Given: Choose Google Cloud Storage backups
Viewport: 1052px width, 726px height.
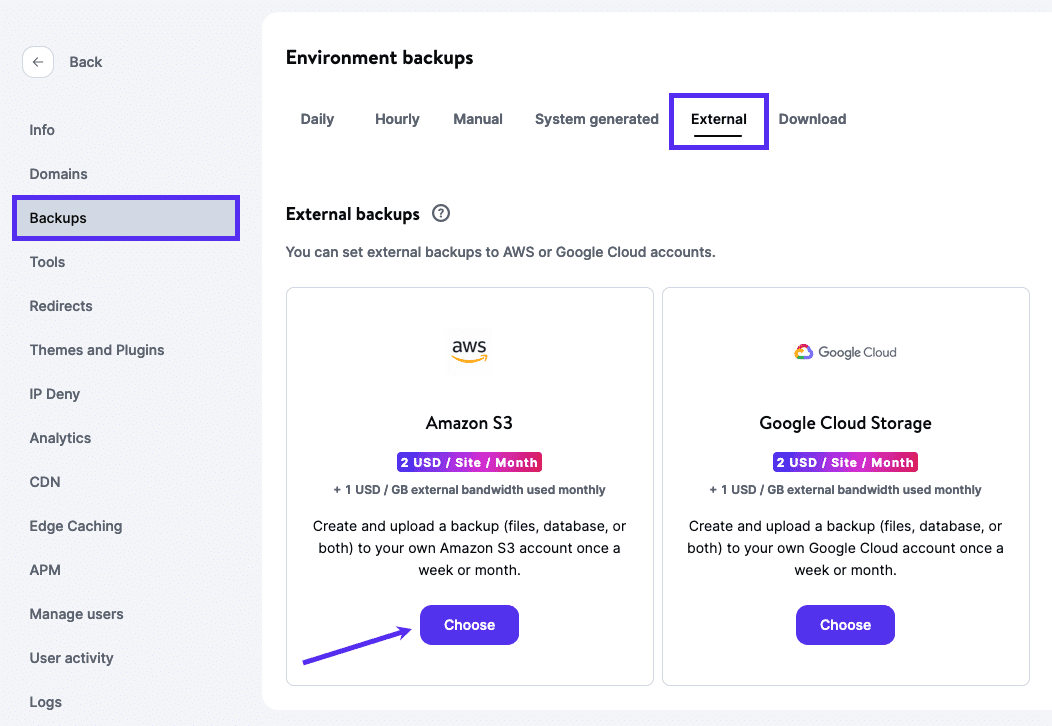Looking at the screenshot, I should coord(845,624).
